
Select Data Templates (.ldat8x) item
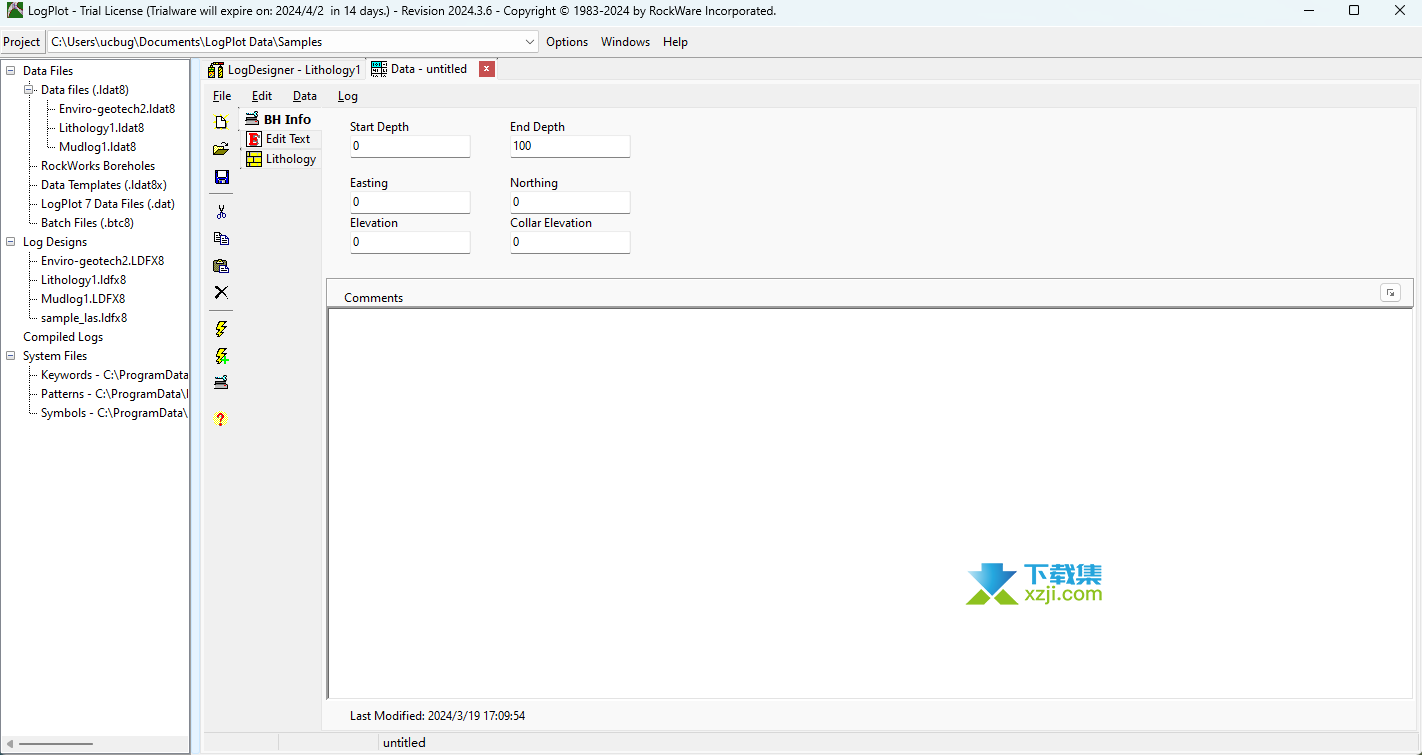click(x=104, y=185)
